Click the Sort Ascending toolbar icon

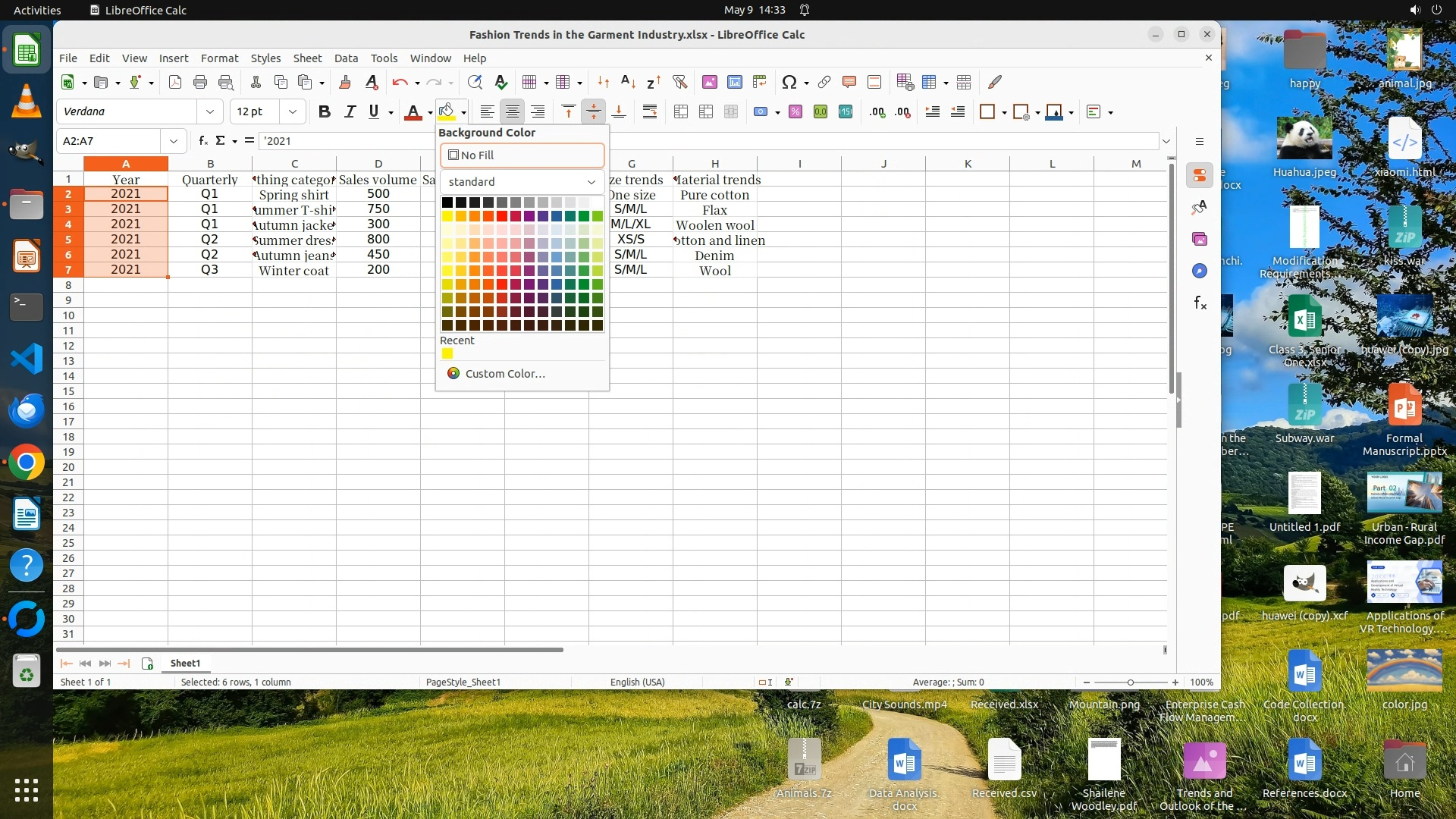click(x=628, y=82)
